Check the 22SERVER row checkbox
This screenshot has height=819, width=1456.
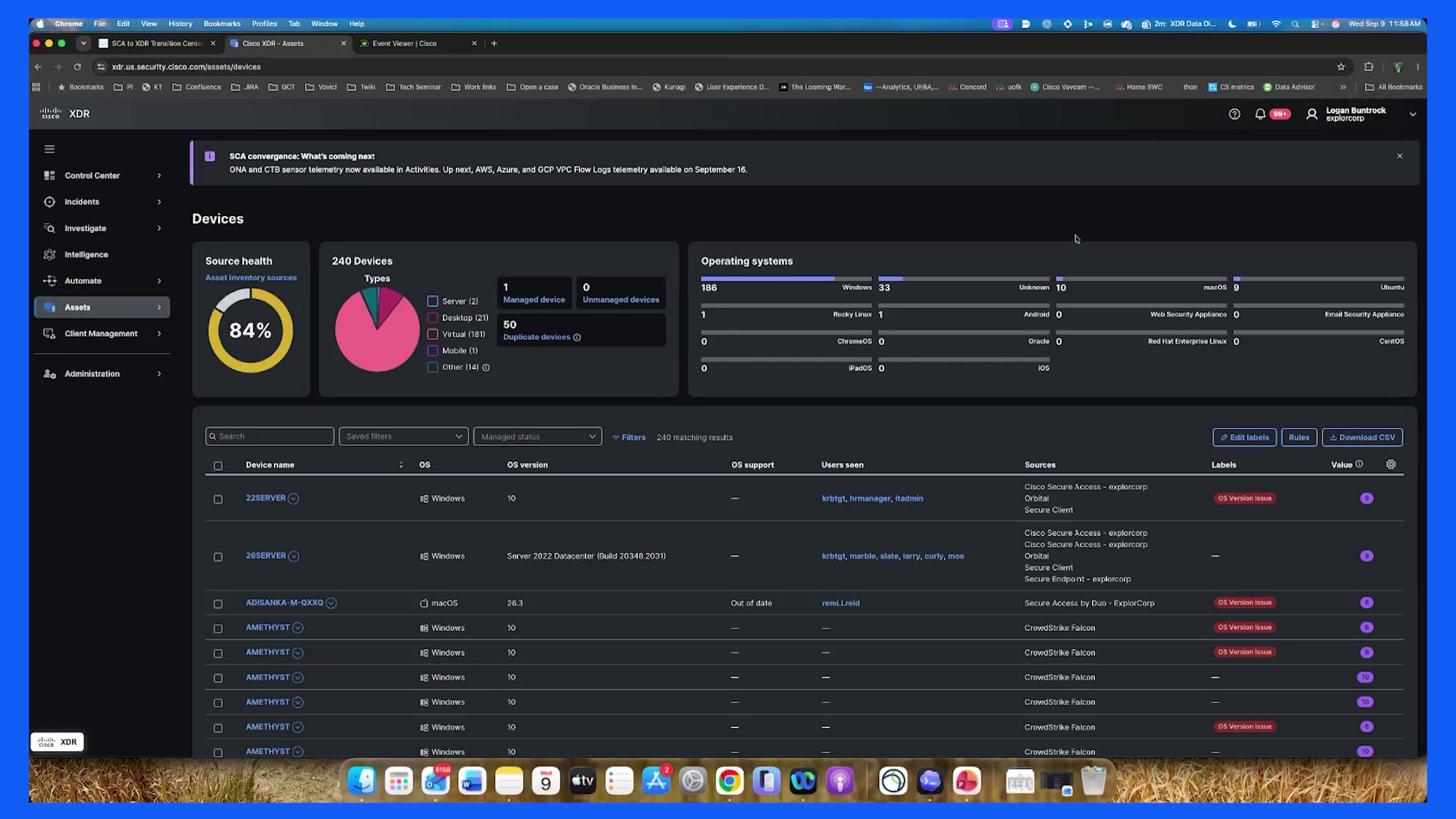click(218, 499)
